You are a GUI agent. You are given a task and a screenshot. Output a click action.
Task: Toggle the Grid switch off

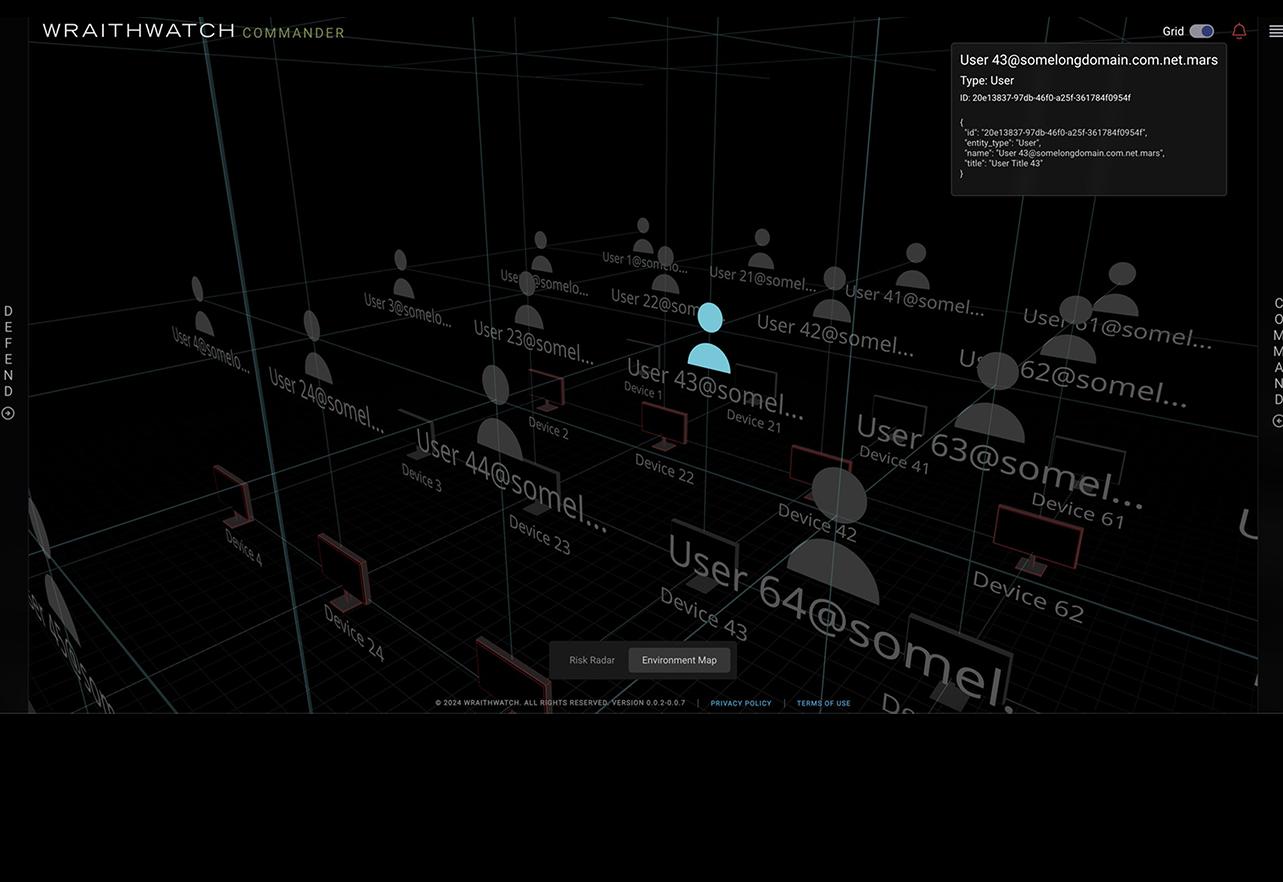coord(1201,31)
